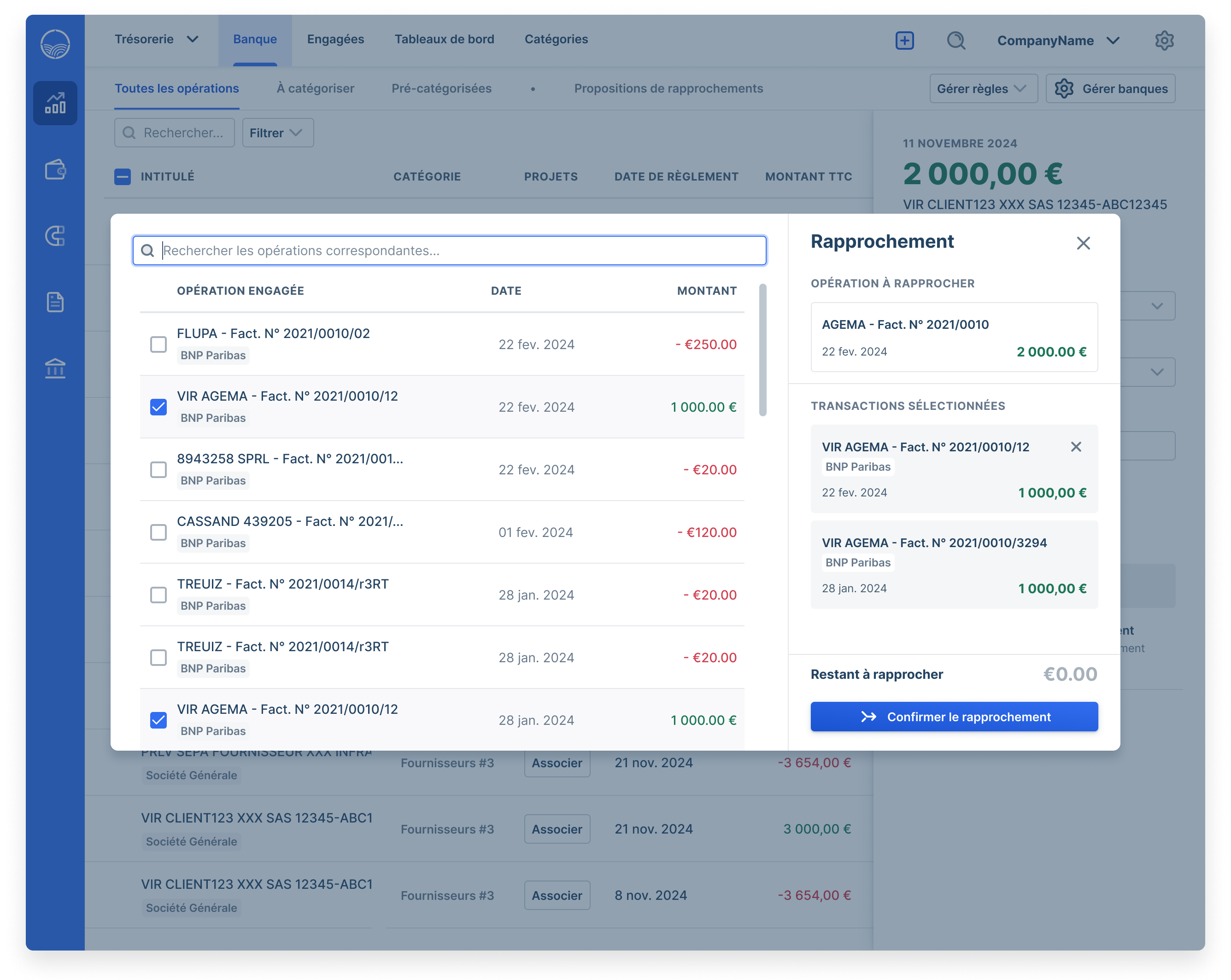Viewport: 1231px width, 980px height.
Task: Open the wallet icon in sidebar
Action: [55, 169]
